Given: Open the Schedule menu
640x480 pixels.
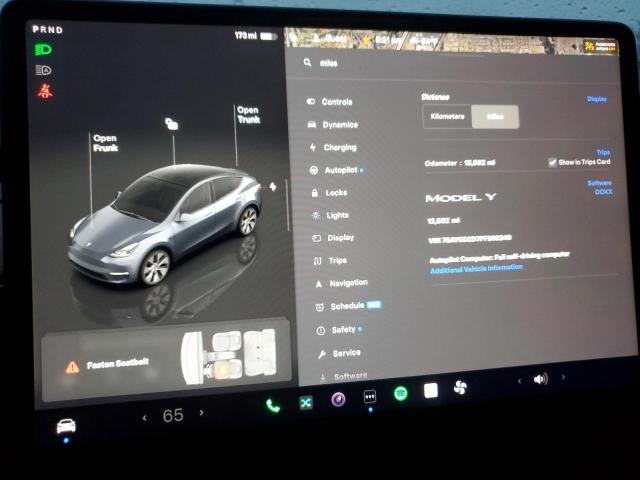Looking at the screenshot, I should pyautogui.click(x=348, y=306).
